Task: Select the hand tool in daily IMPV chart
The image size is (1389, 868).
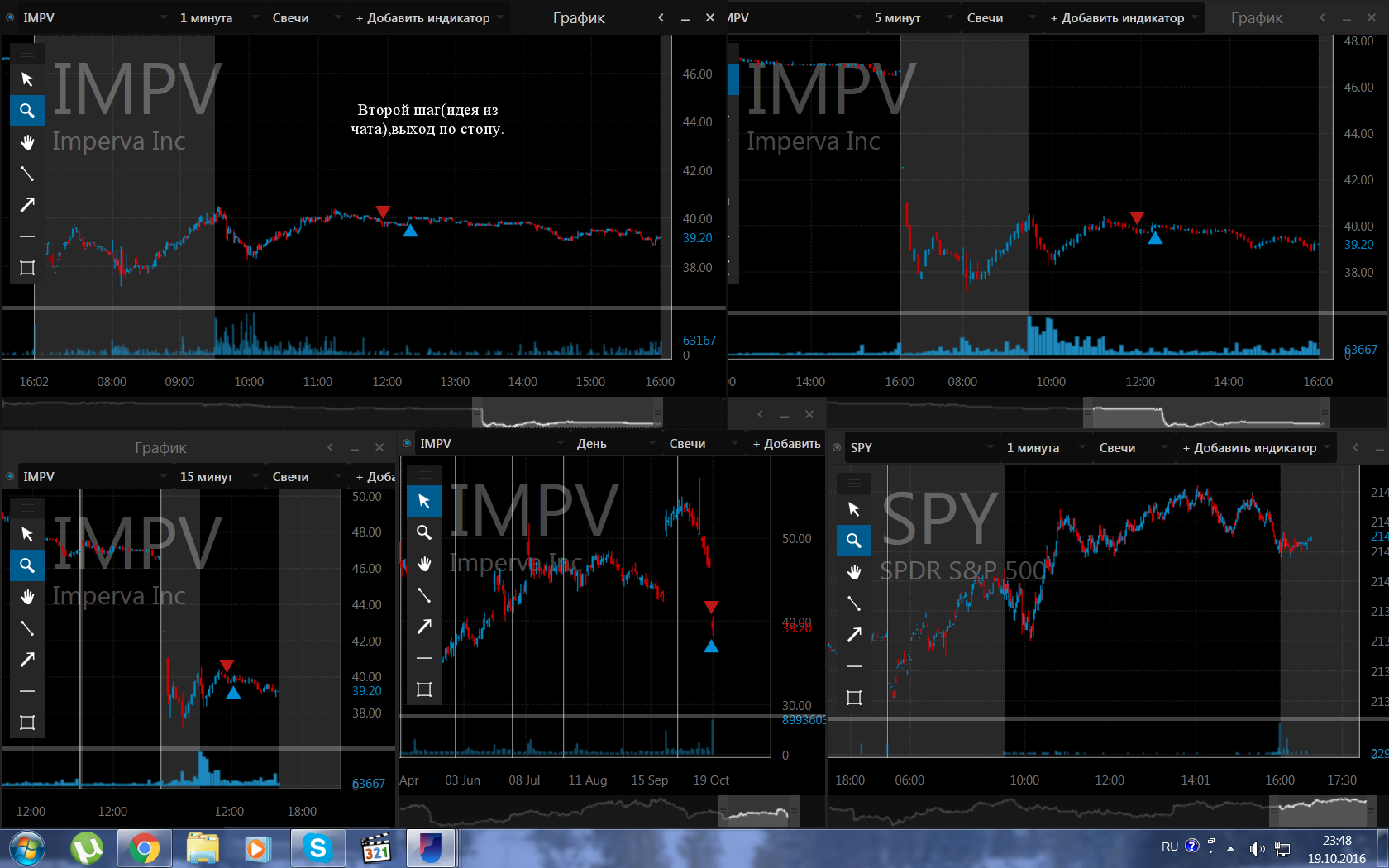Action: [424, 564]
